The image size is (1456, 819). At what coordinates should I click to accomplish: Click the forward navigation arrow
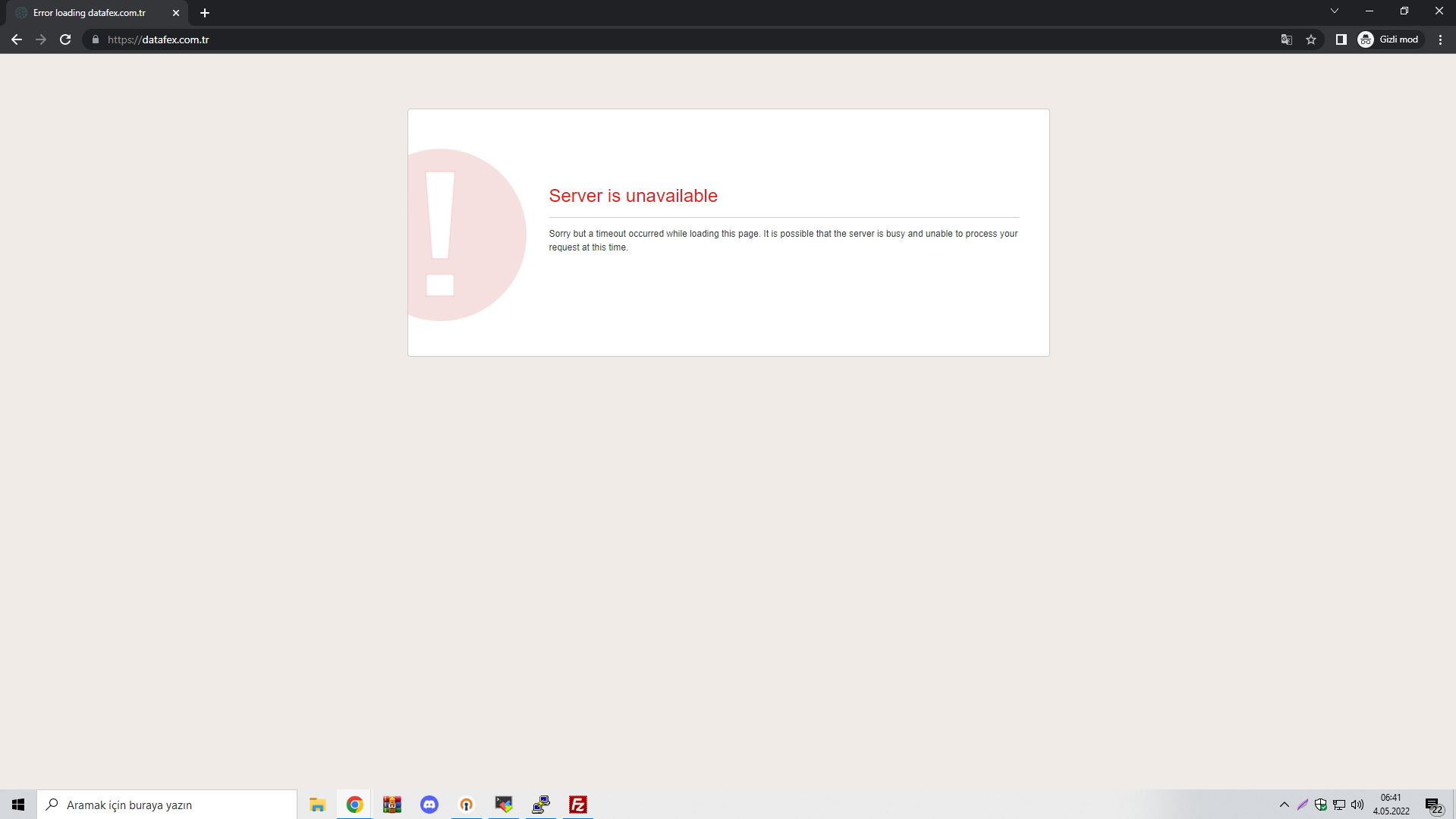(x=41, y=39)
